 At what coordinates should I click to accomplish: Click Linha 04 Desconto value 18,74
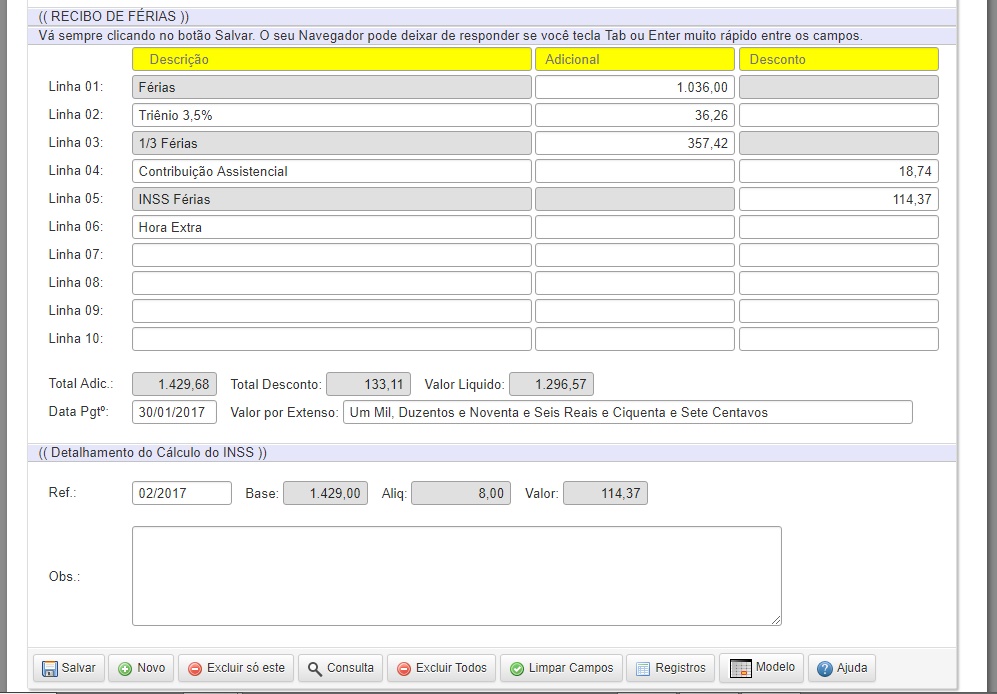tap(838, 171)
